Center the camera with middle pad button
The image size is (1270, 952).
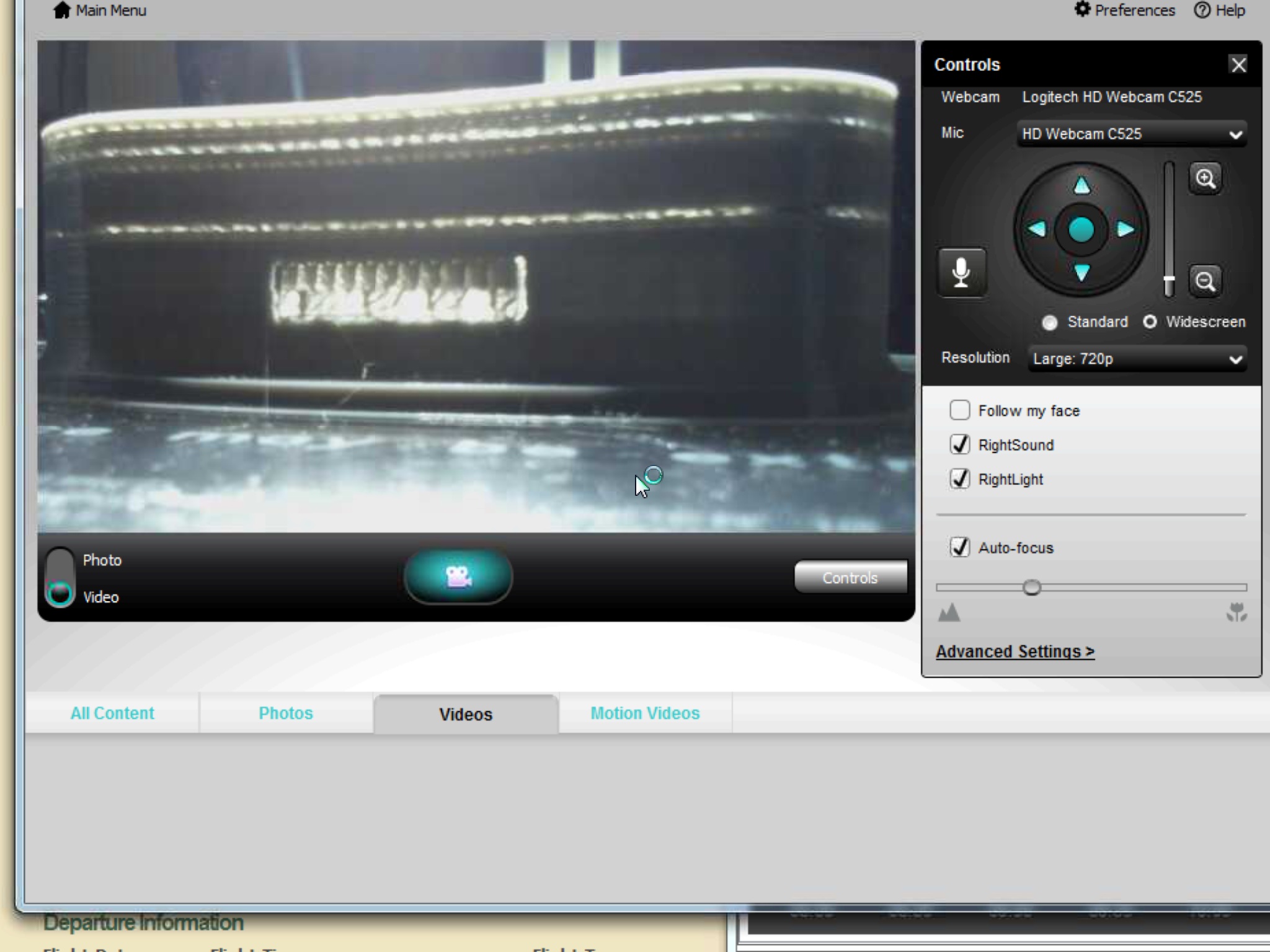1081,229
